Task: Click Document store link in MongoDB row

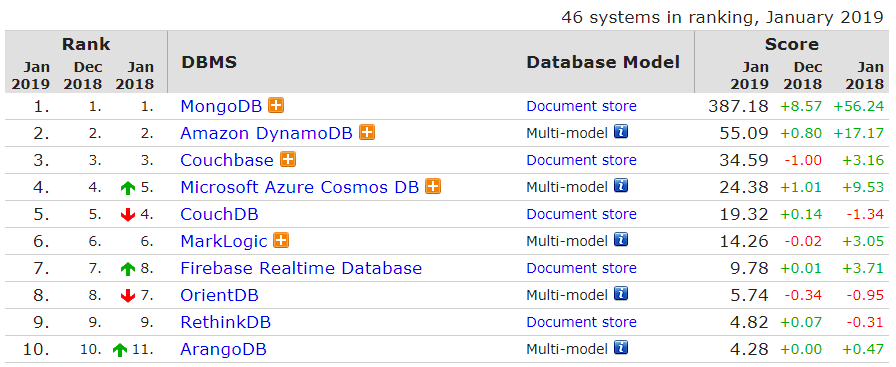Action: [x=581, y=106]
